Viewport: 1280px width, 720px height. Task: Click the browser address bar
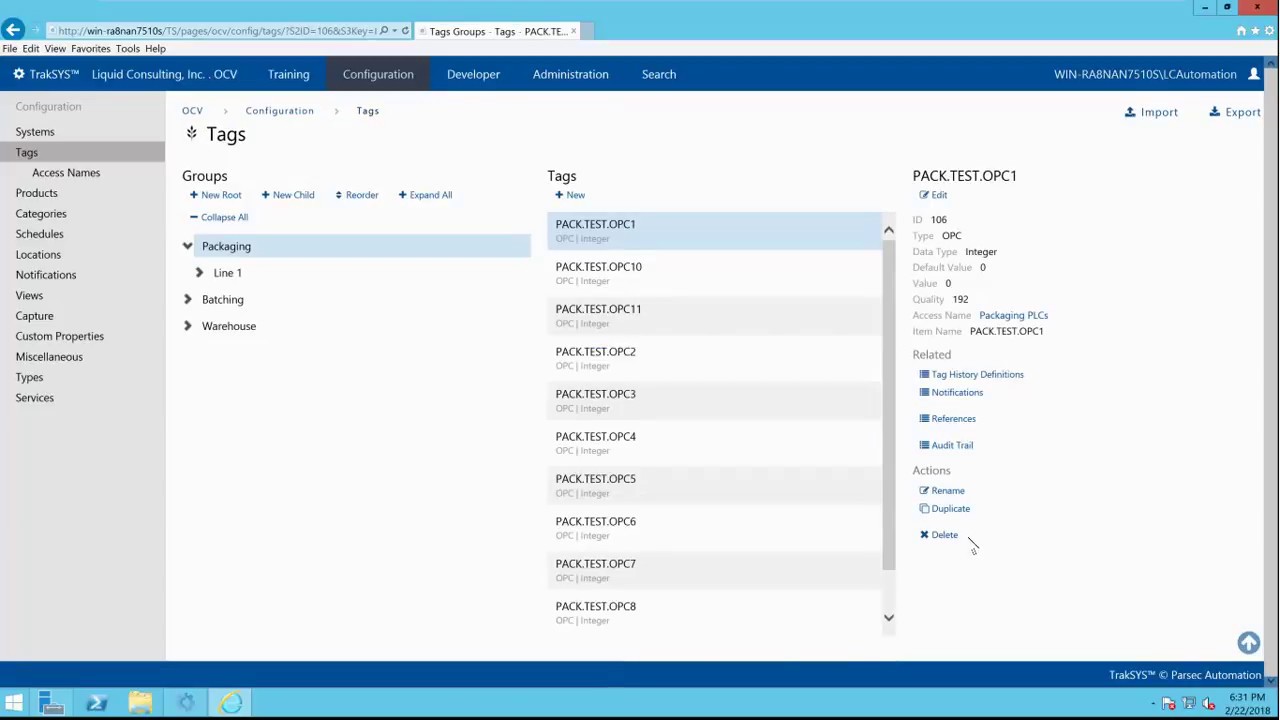215,31
